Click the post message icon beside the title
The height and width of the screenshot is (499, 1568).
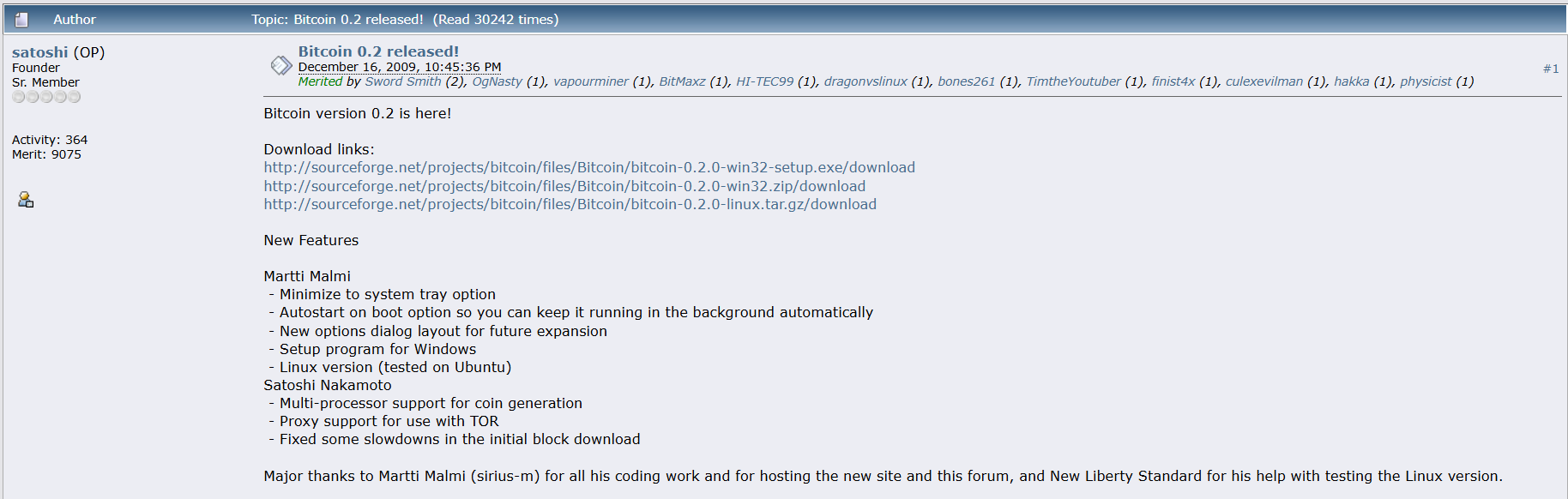pyautogui.click(x=281, y=65)
